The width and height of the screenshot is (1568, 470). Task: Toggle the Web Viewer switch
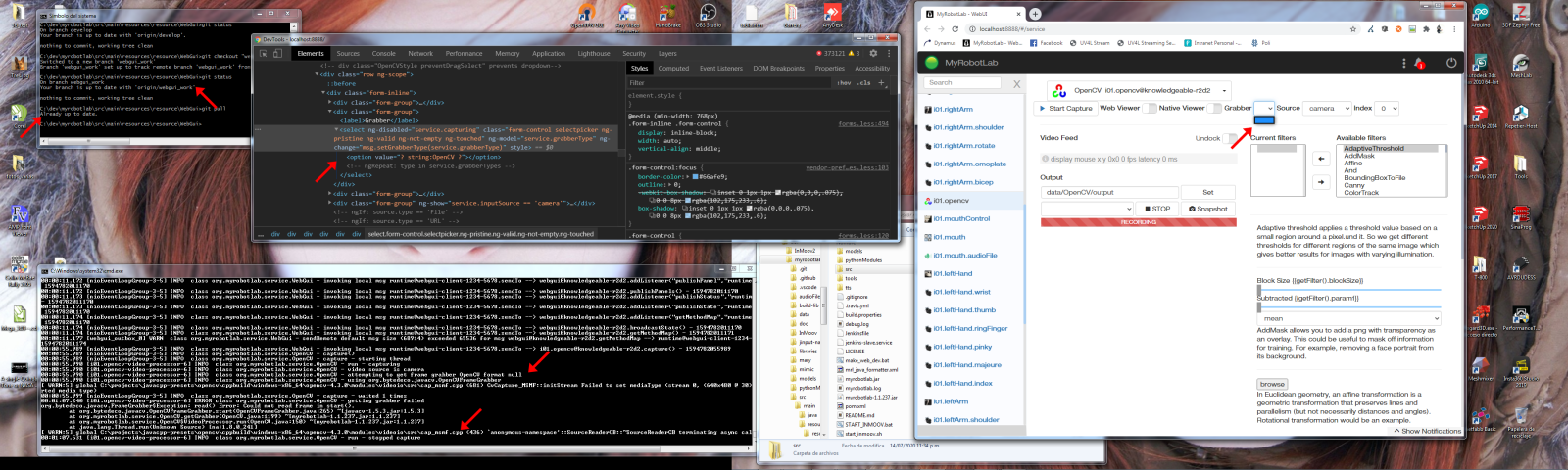1151,108
